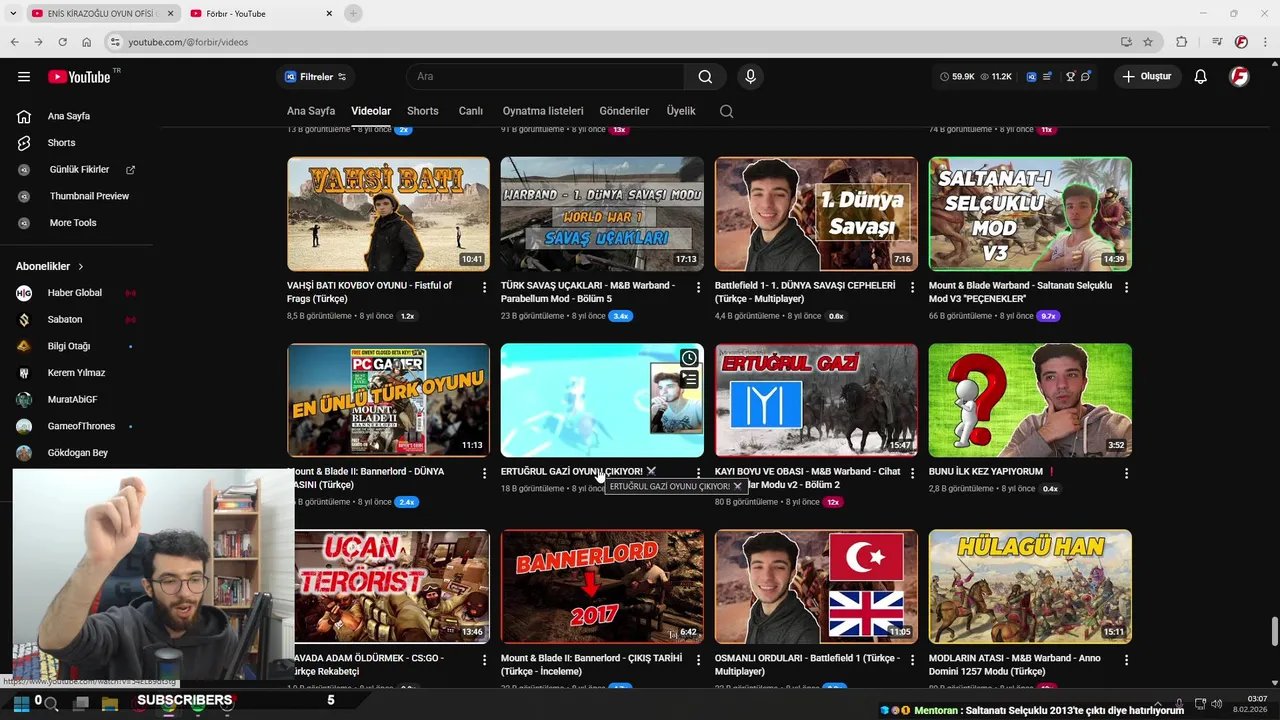Bookmark this page with the star

point(1148,42)
